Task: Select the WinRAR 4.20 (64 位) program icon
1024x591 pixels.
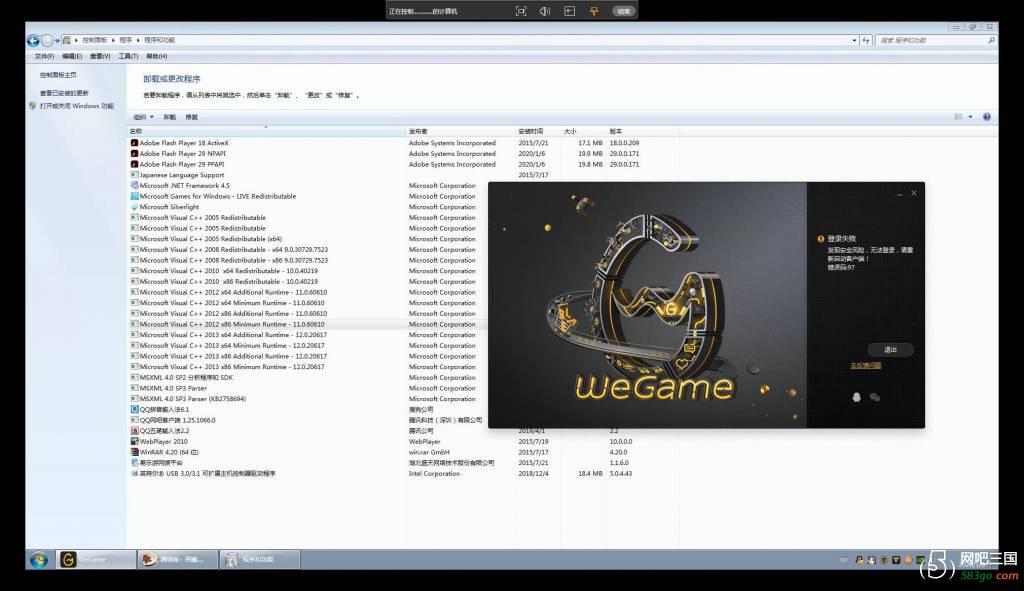Action: click(x=134, y=453)
